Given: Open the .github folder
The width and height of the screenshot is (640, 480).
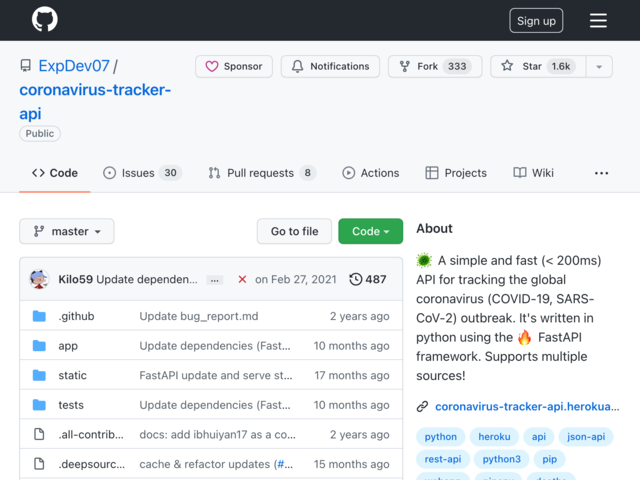Looking at the screenshot, I should pyautogui.click(x=76, y=316).
